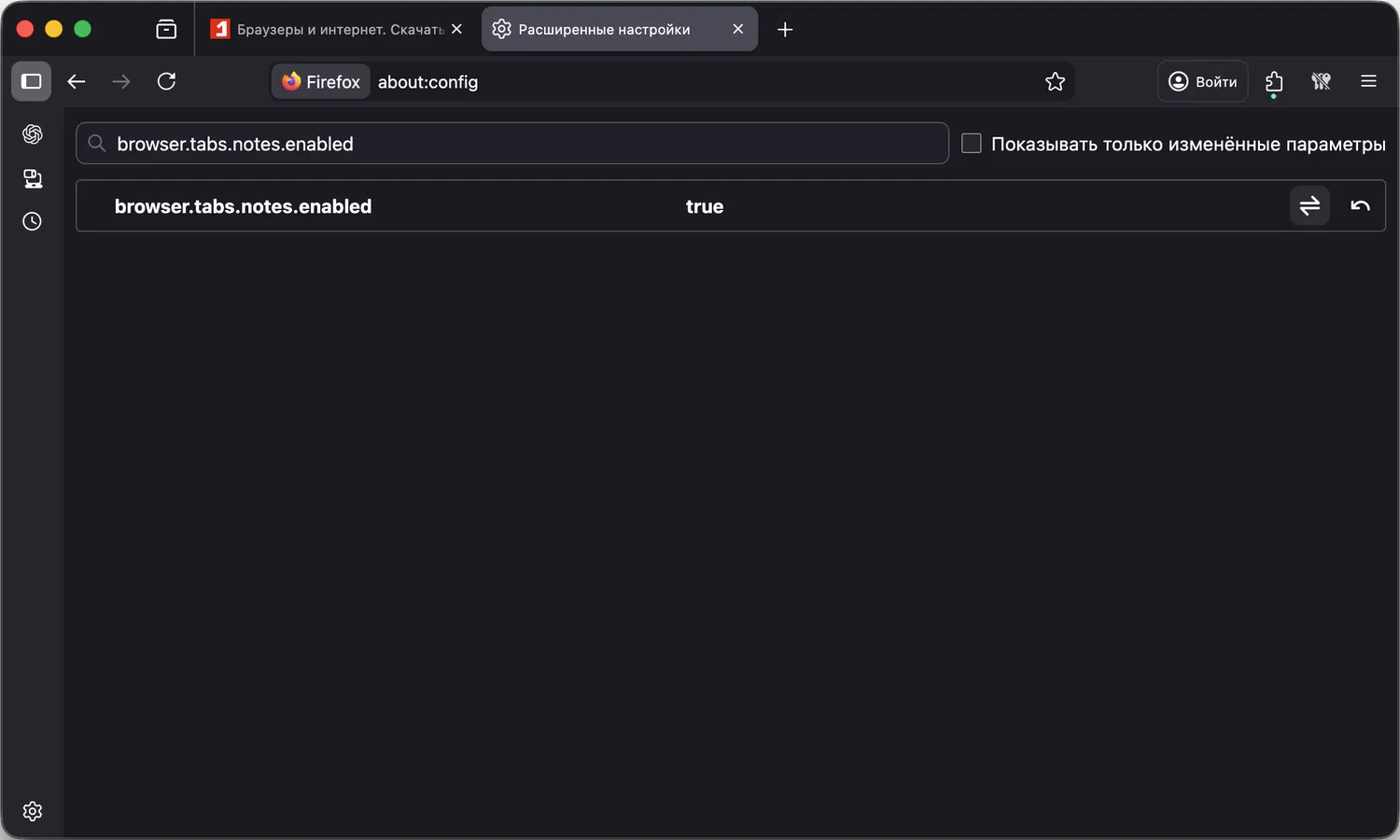Viewport: 1400px width, 840px height.
Task: Open the hamburger application menu
Action: pyautogui.click(x=1368, y=81)
